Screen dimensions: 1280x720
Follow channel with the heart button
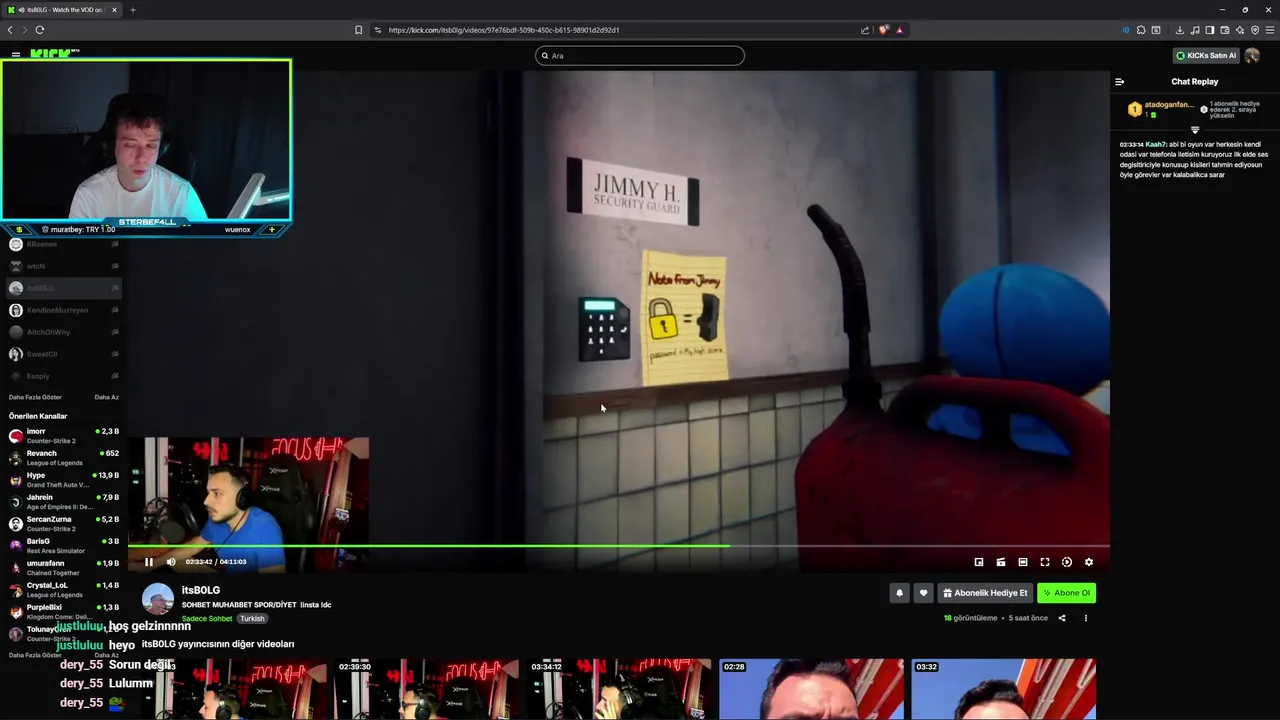[x=923, y=593]
